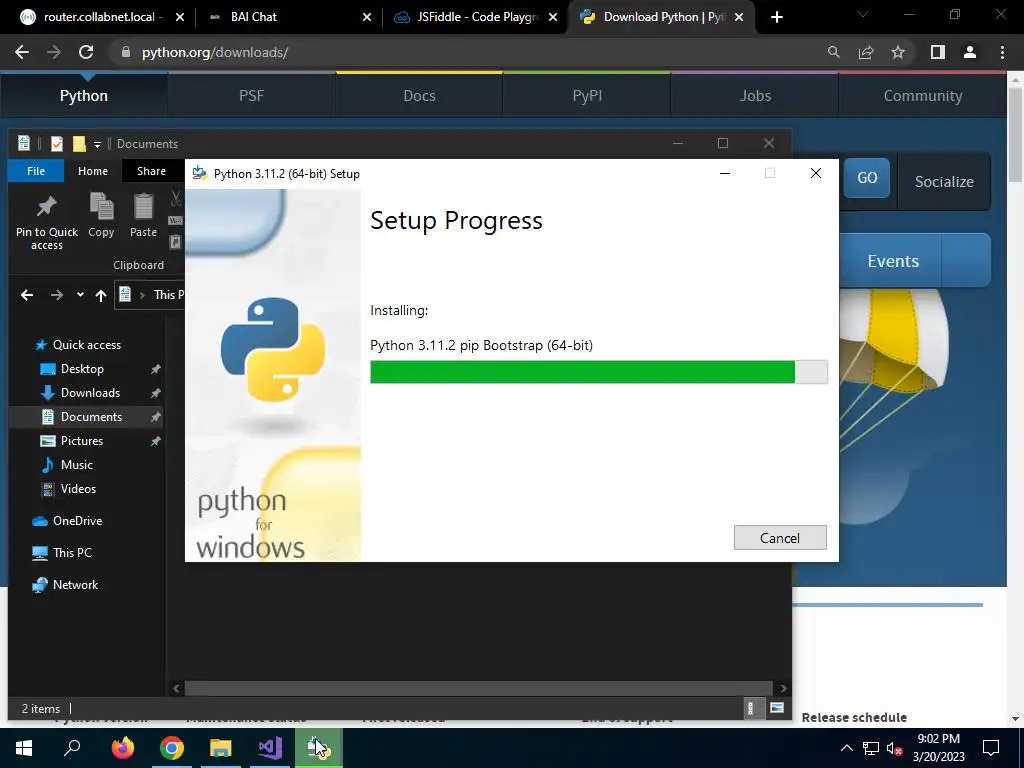Open the Socialize menu on python.org
This screenshot has height=768, width=1024.
[944, 182]
